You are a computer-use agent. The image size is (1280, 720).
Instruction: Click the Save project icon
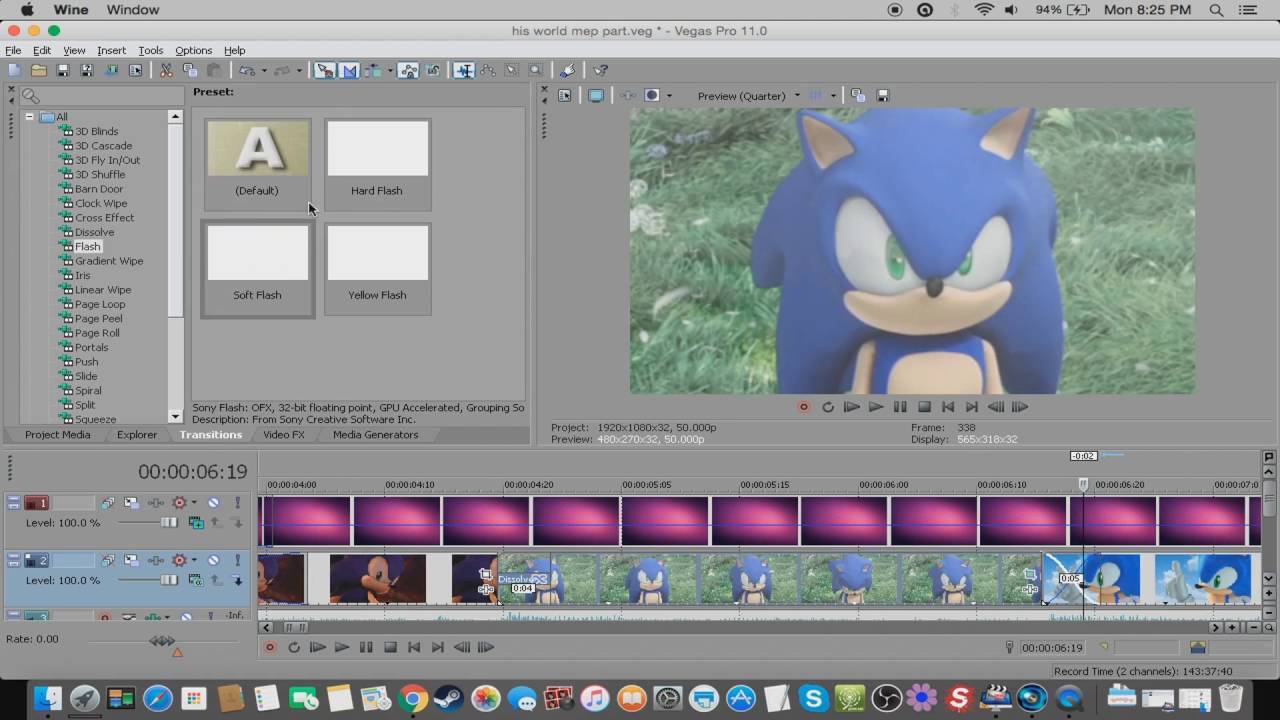click(62, 70)
